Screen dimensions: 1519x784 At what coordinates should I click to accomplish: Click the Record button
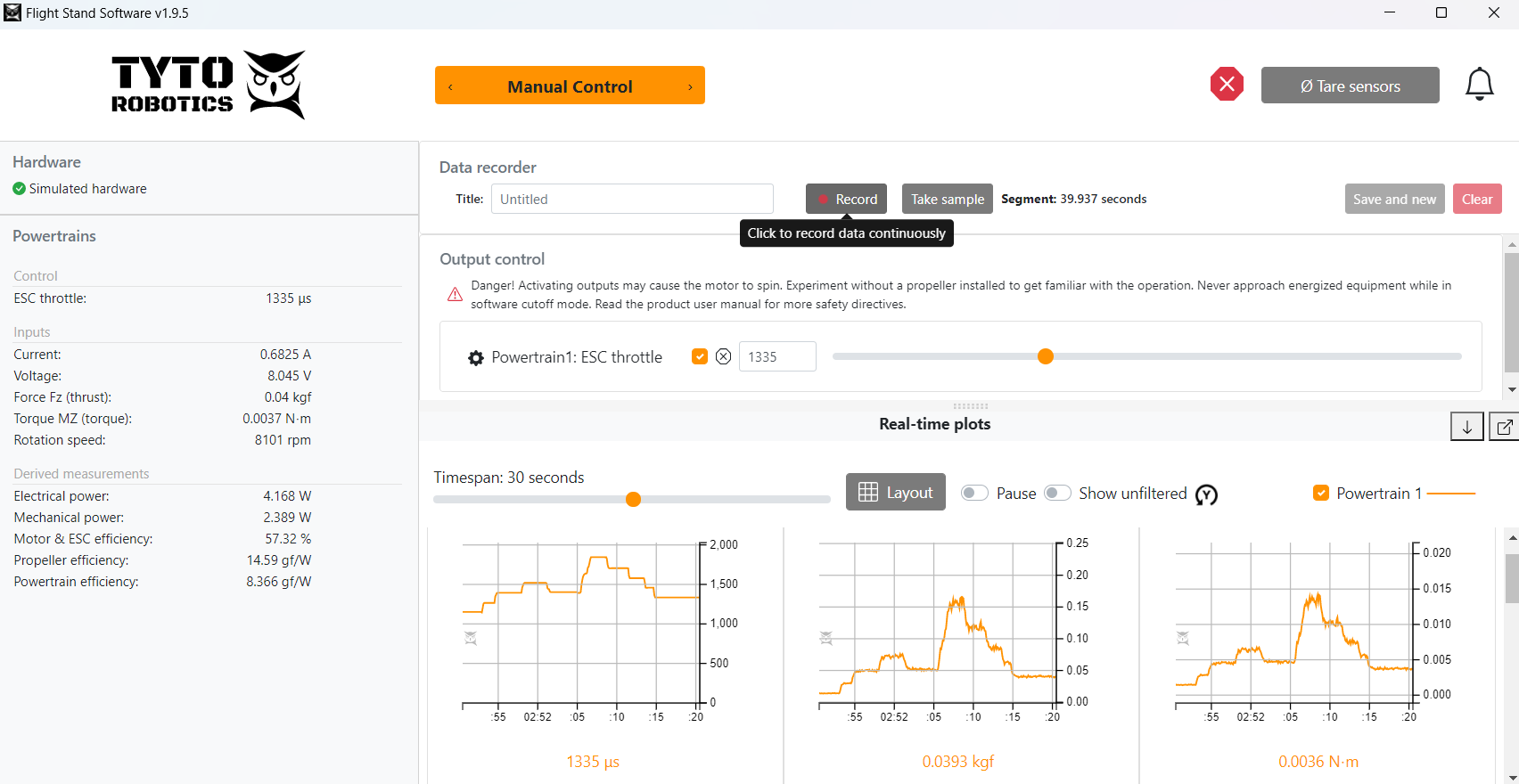pos(846,199)
